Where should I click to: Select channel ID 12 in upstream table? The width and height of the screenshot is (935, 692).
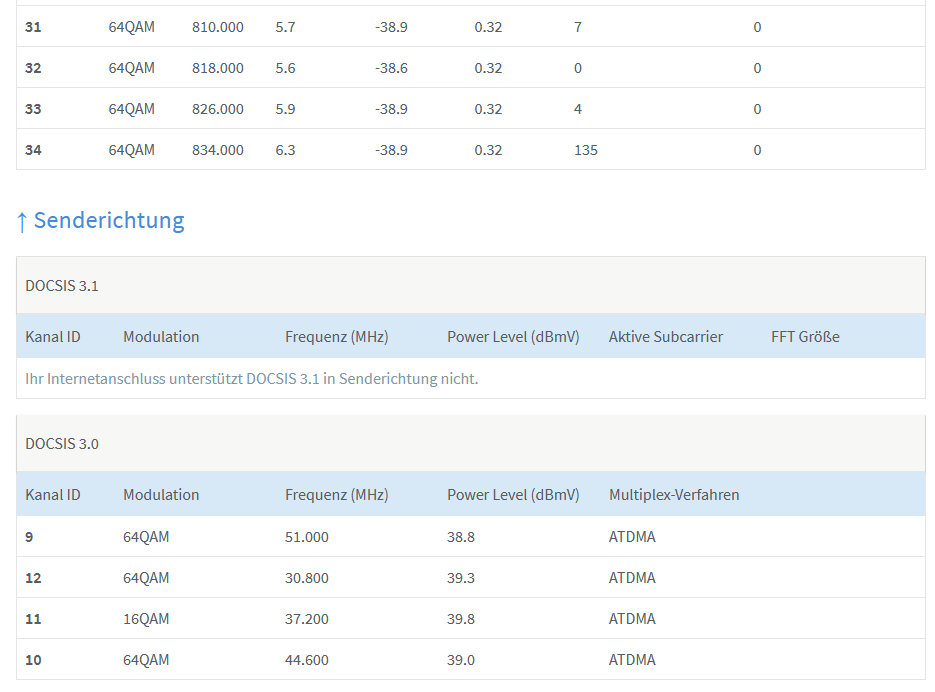(33, 578)
